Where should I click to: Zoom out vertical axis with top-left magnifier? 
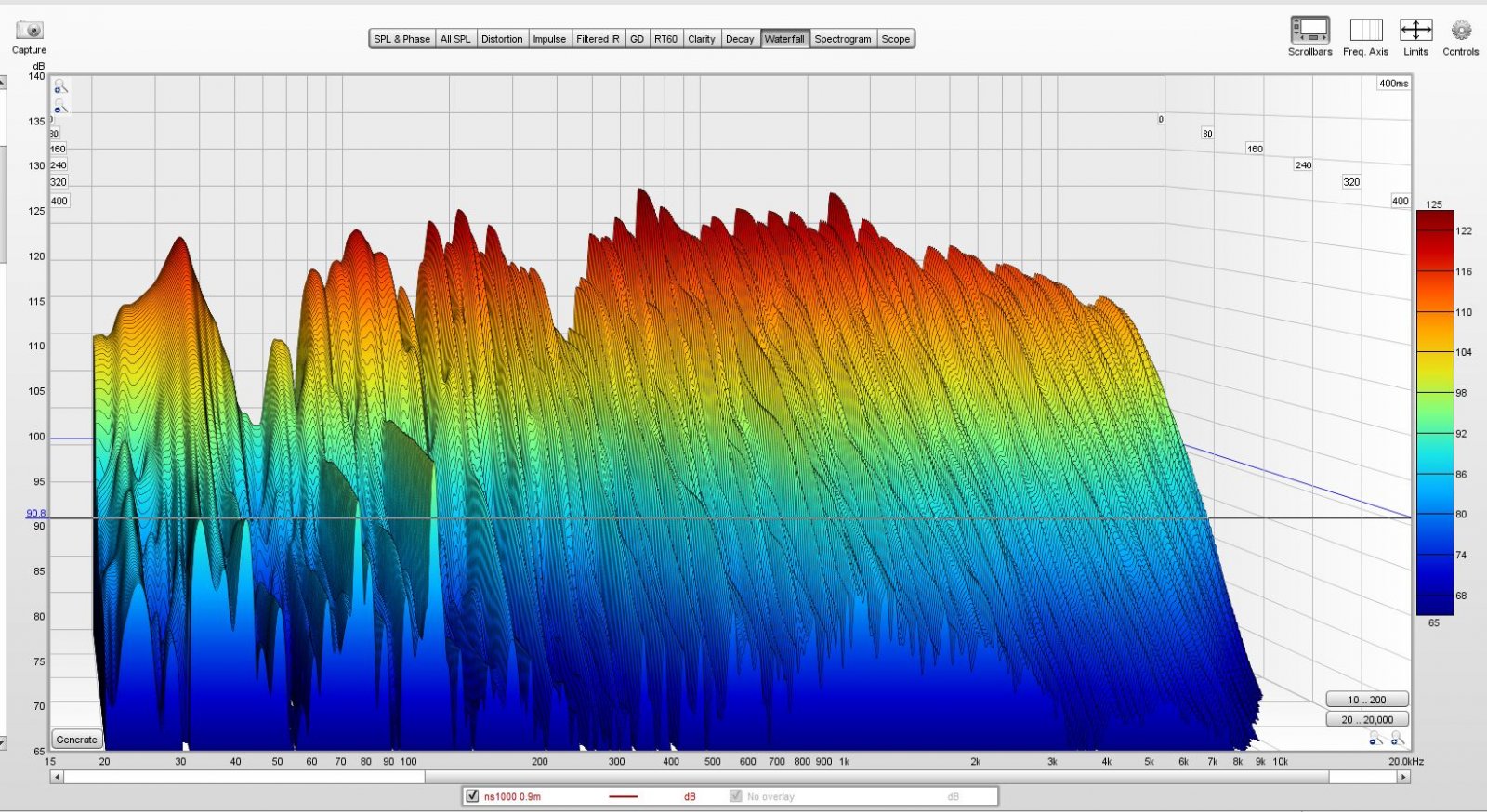click(x=60, y=107)
